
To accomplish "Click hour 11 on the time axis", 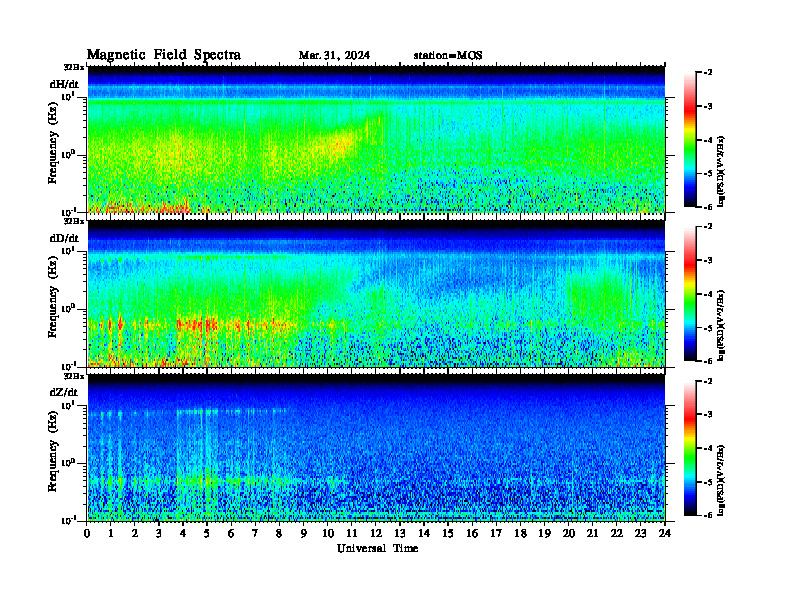I will (352, 534).
